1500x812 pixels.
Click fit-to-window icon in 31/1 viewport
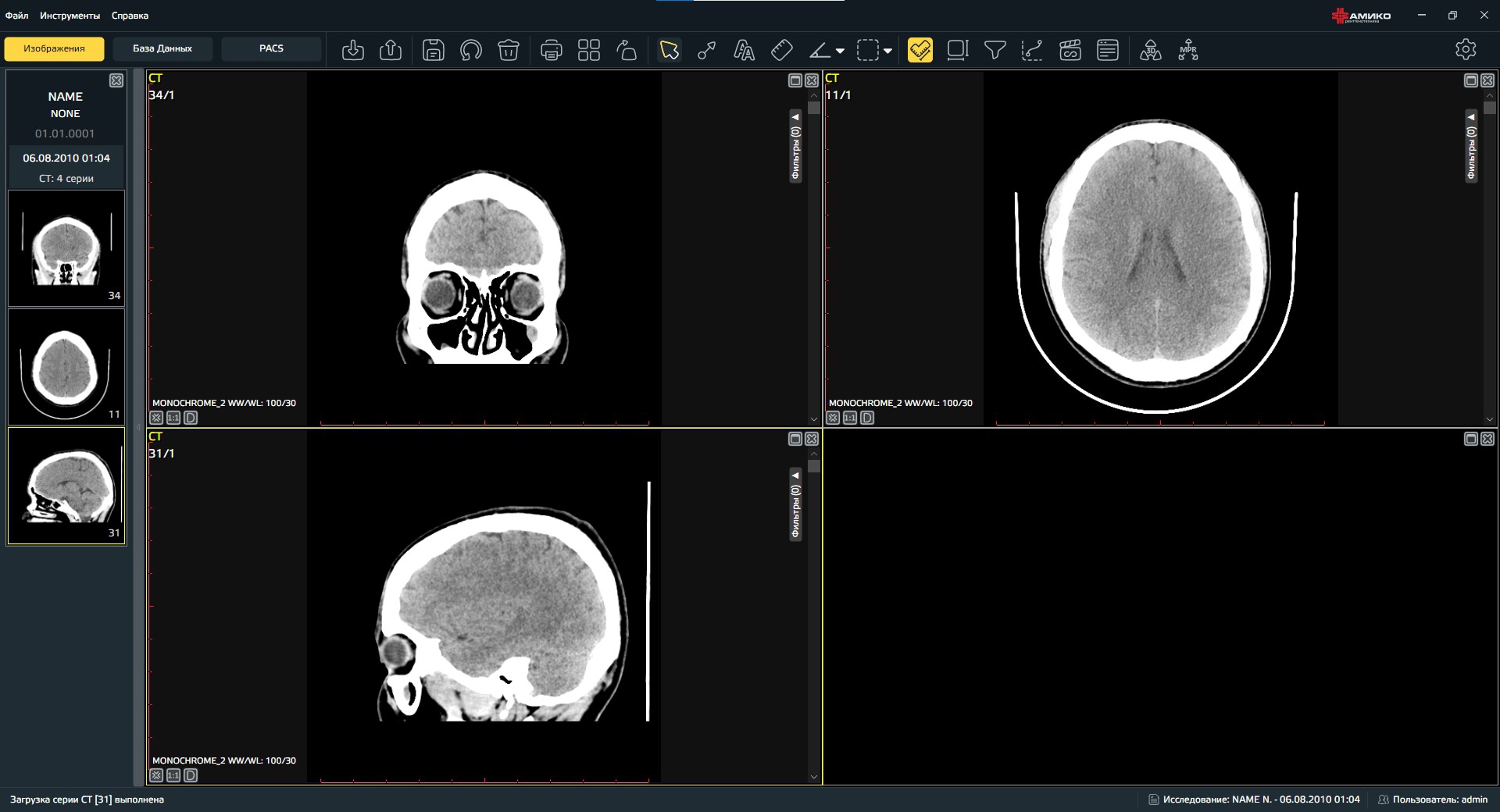(156, 775)
